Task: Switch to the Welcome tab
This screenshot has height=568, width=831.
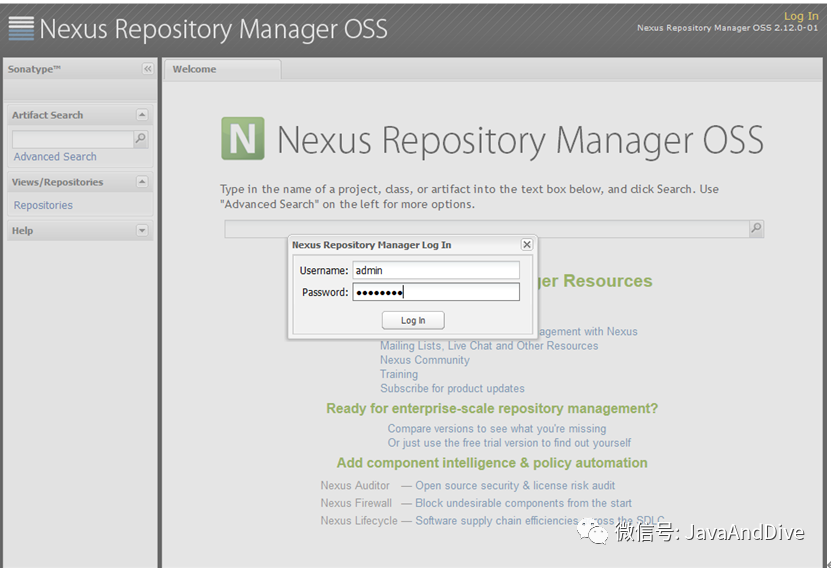Action: [x=222, y=69]
